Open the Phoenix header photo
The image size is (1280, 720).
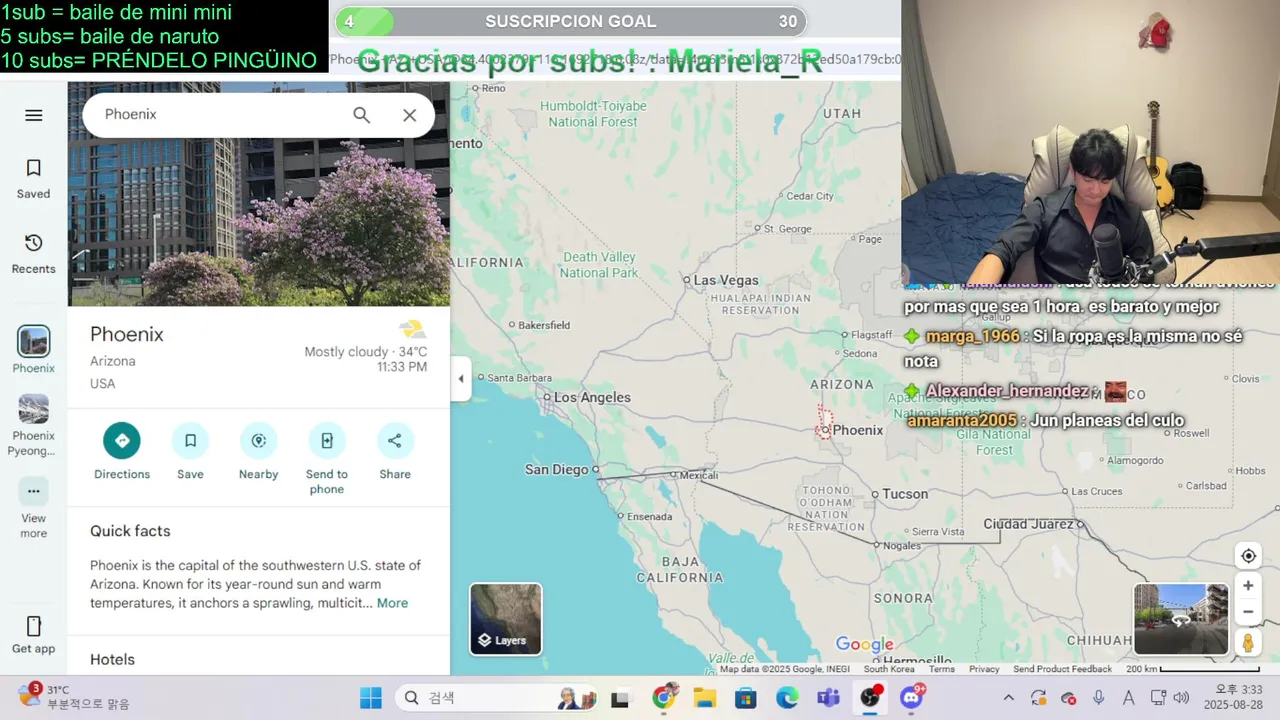[259, 222]
